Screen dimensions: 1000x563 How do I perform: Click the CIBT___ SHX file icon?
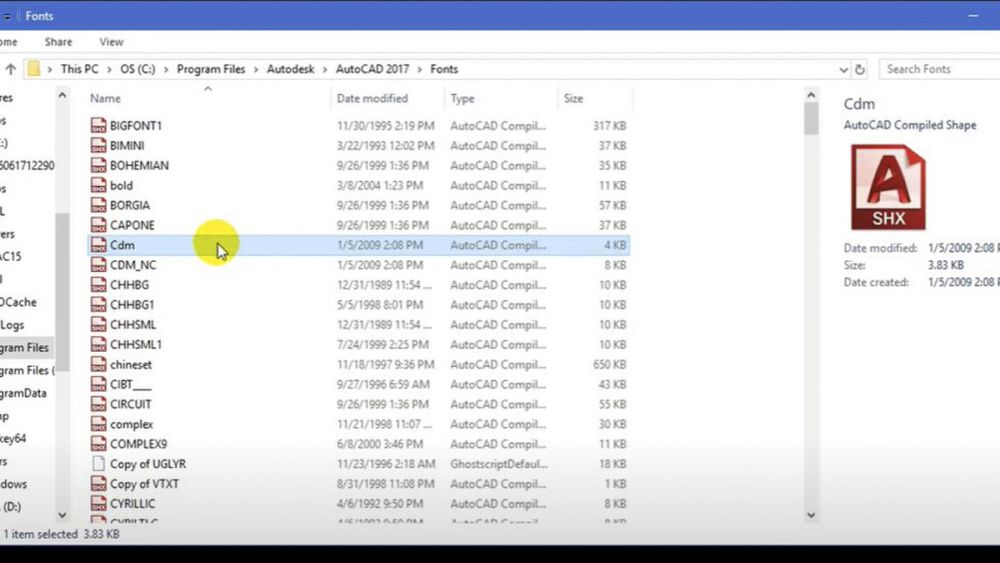pos(98,384)
